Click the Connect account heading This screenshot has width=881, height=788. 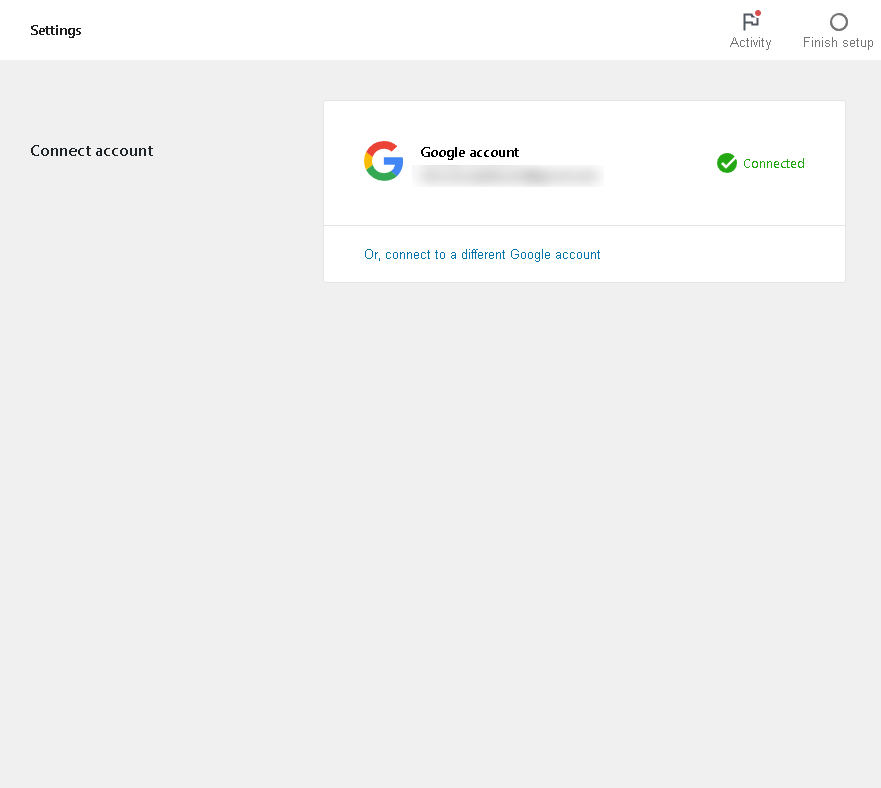click(92, 151)
